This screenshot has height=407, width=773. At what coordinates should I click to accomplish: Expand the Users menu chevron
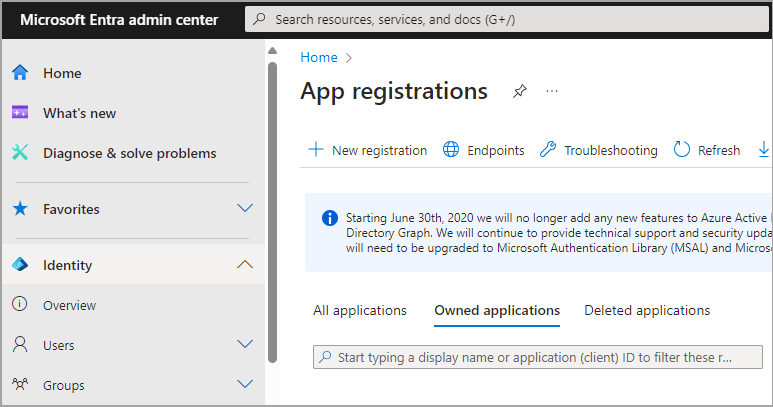point(244,345)
